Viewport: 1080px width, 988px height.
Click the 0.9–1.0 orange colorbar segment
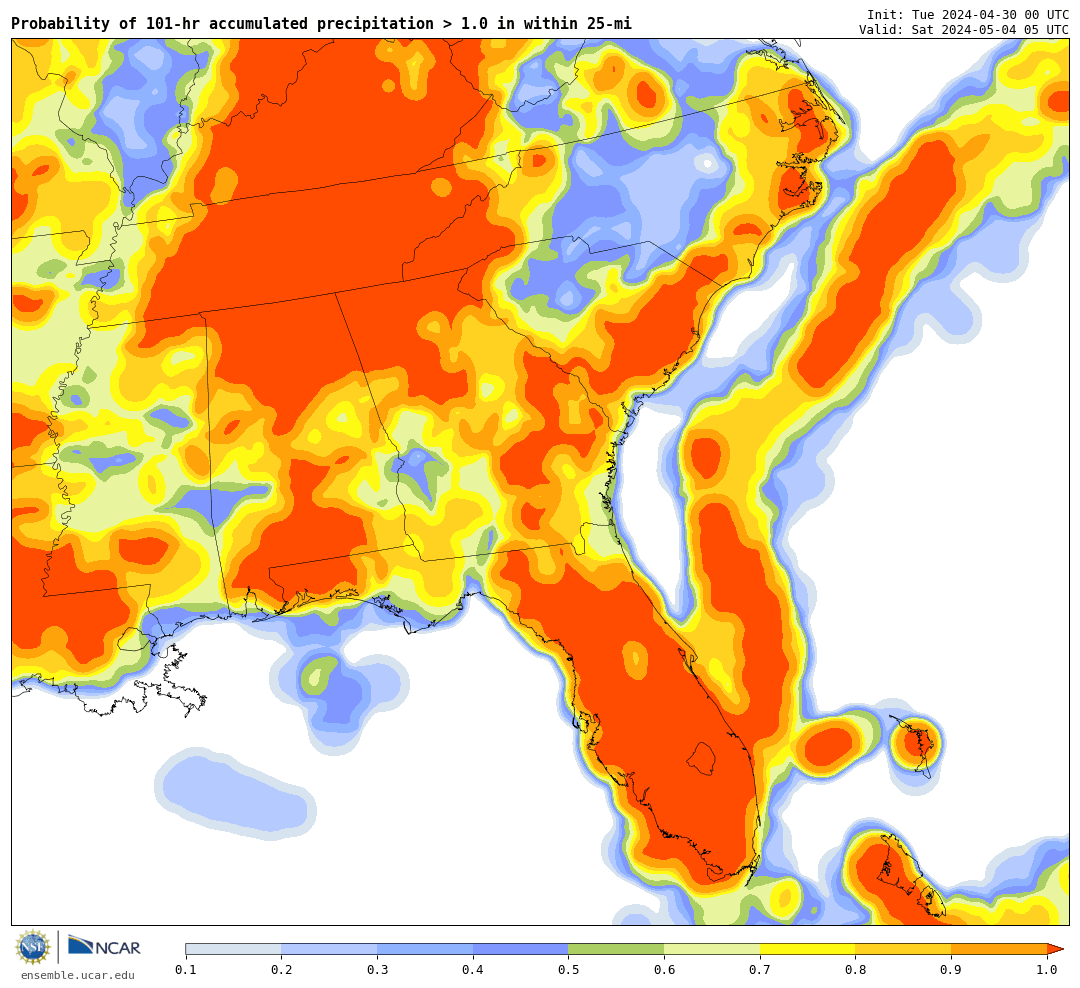click(x=999, y=949)
